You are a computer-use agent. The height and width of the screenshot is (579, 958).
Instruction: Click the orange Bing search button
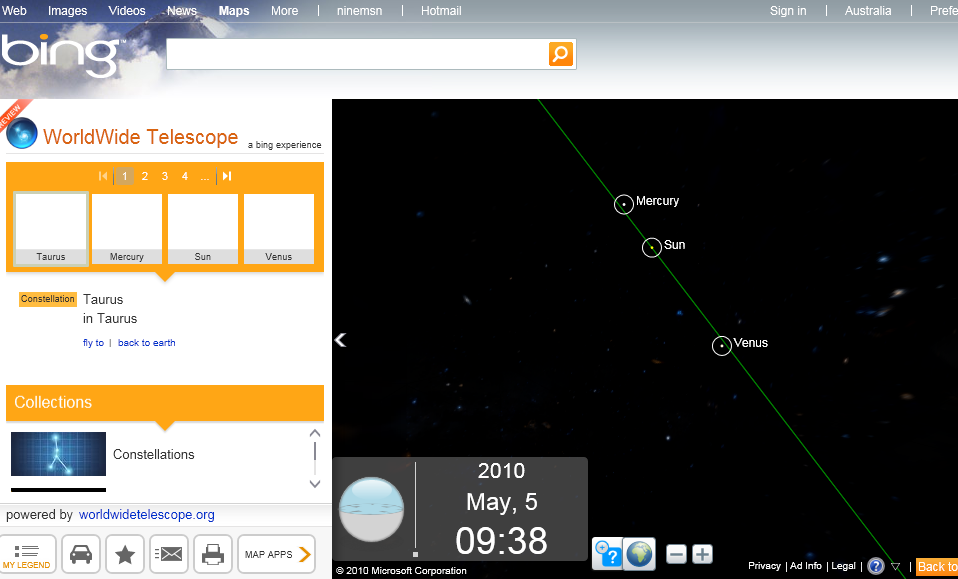[x=561, y=54]
